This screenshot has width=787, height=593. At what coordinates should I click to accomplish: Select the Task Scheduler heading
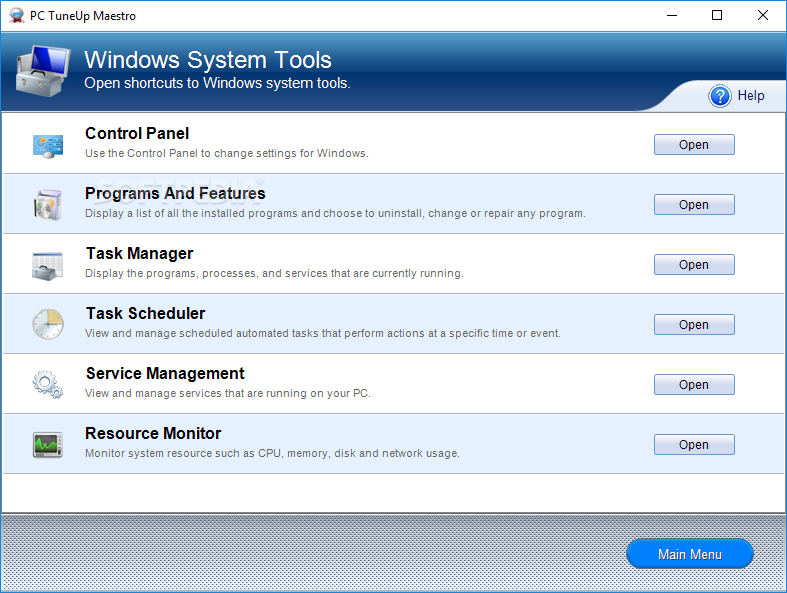pyautogui.click(x=146, y=313)
